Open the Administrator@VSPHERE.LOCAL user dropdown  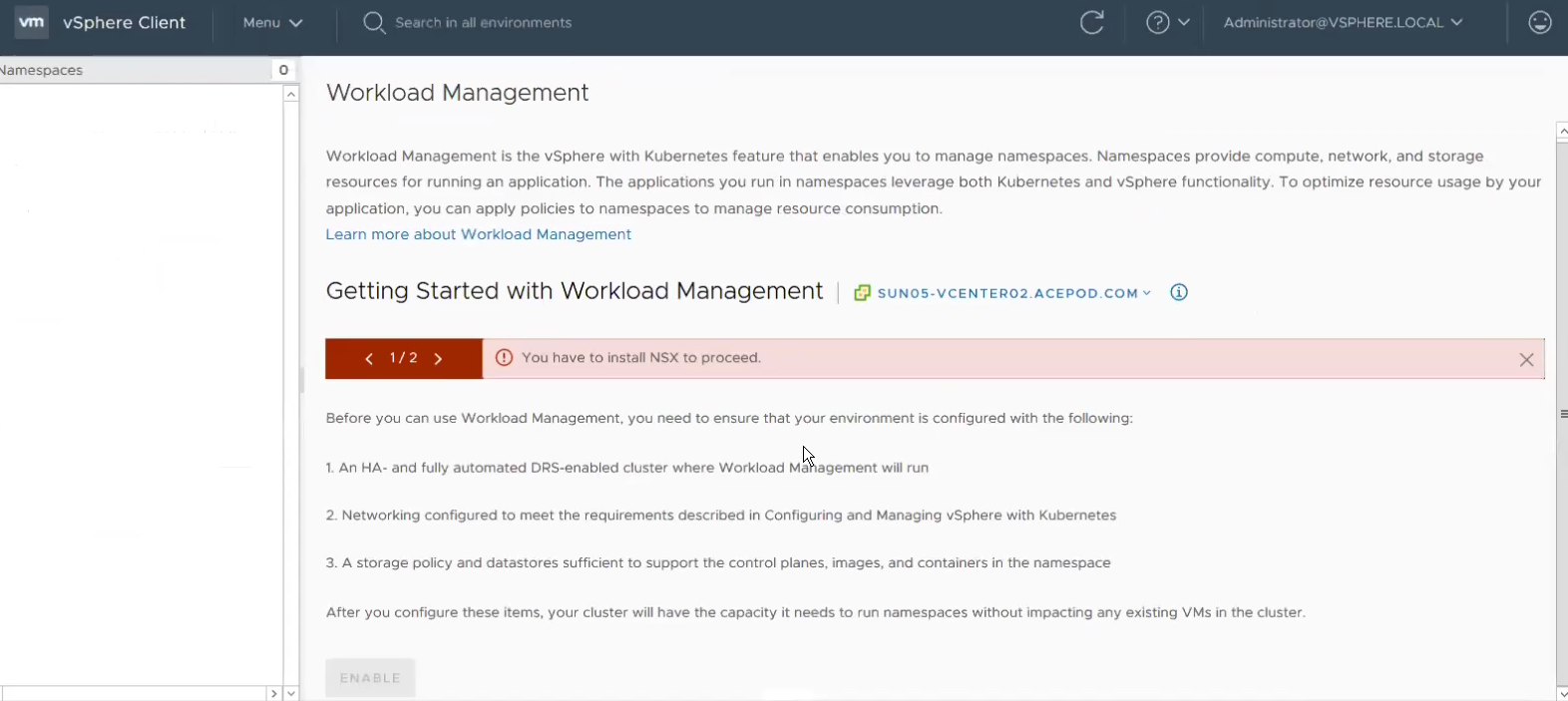click(1343, 22)
